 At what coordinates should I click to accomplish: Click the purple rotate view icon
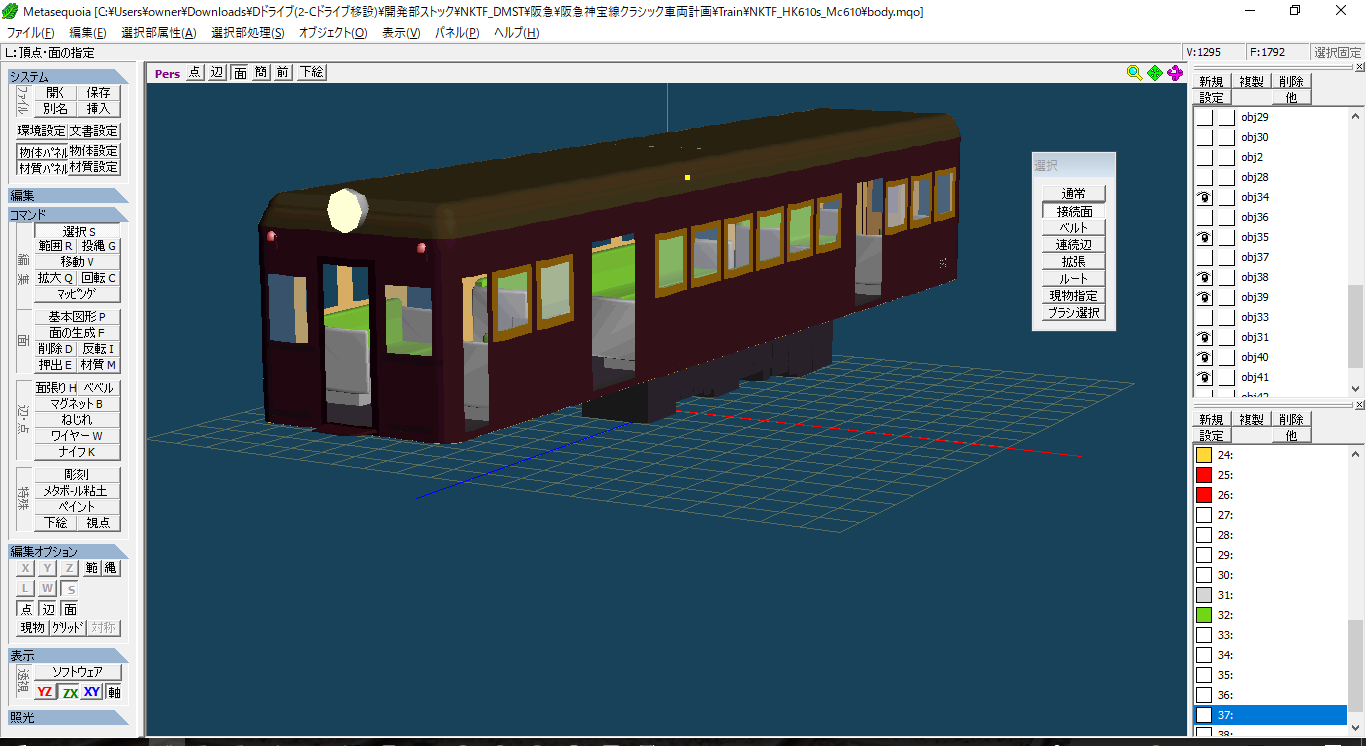[1175, 72]
